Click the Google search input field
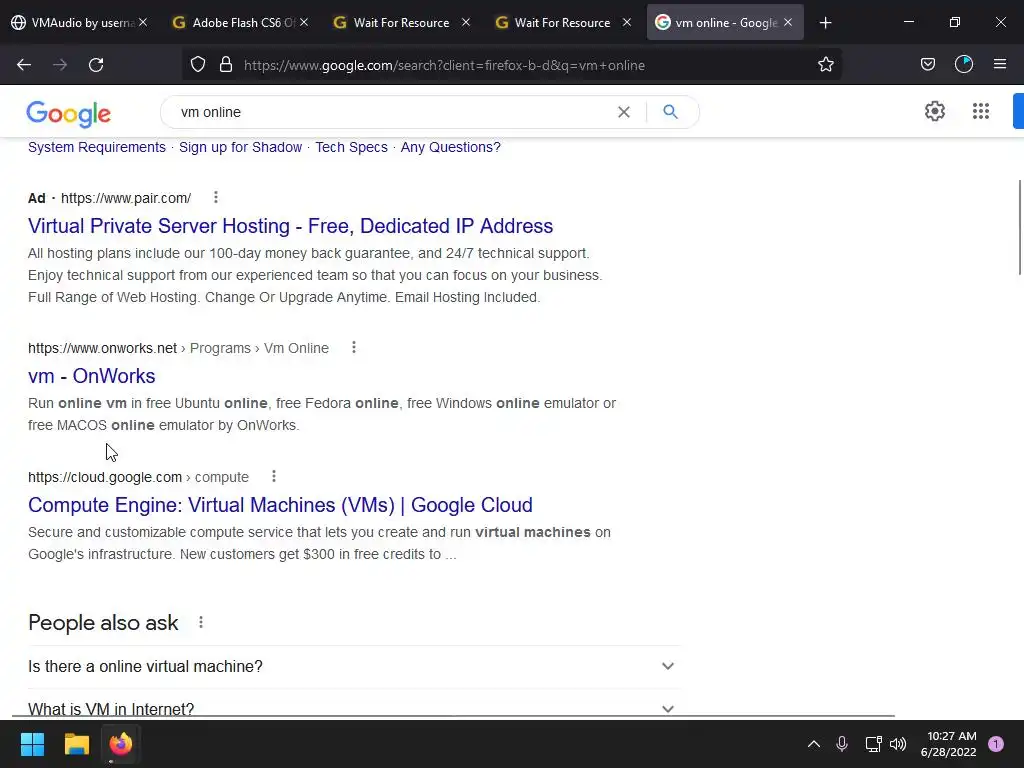The width and height of the screenshot is (1024, 768). 392,112
